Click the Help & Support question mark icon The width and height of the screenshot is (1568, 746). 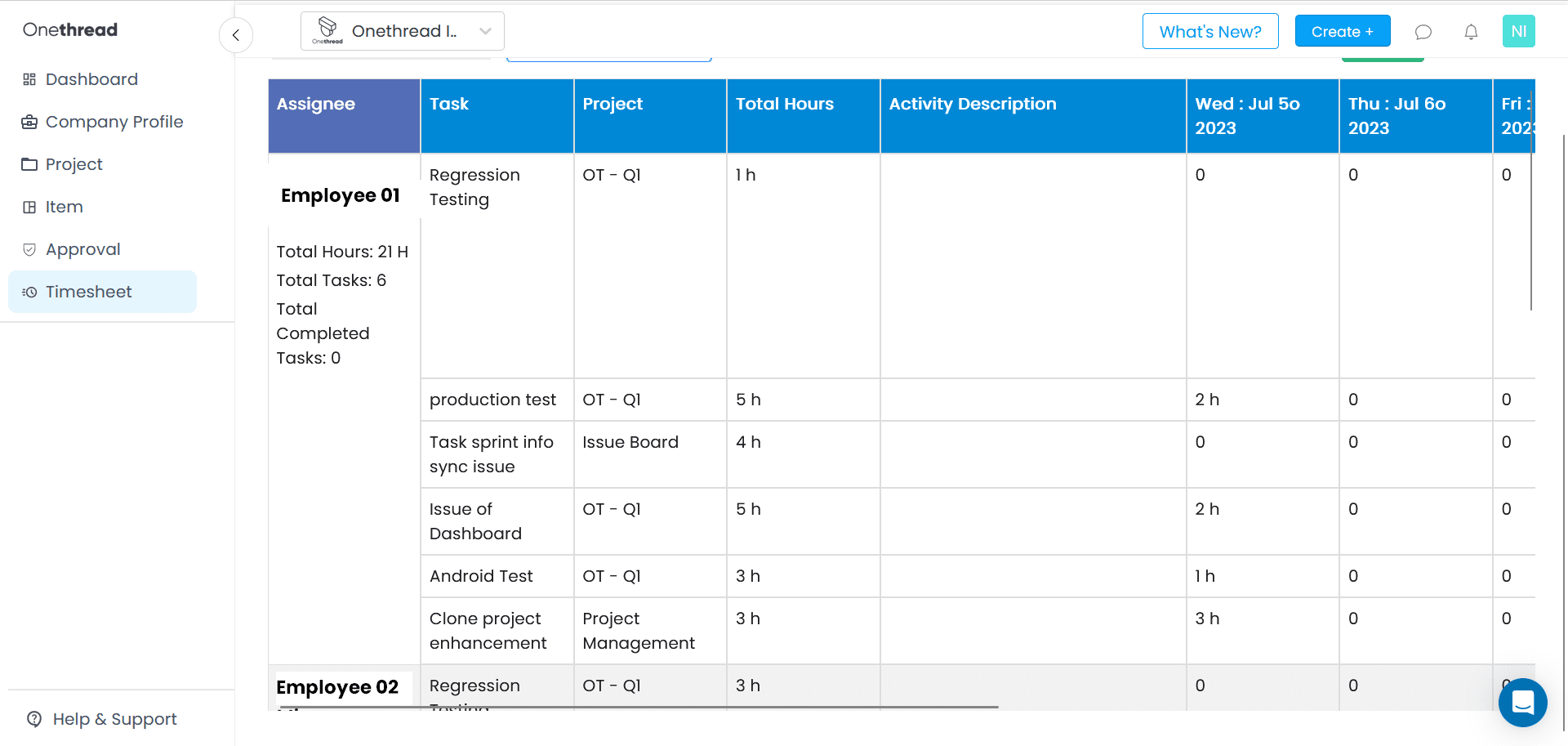tap(33, 719)
